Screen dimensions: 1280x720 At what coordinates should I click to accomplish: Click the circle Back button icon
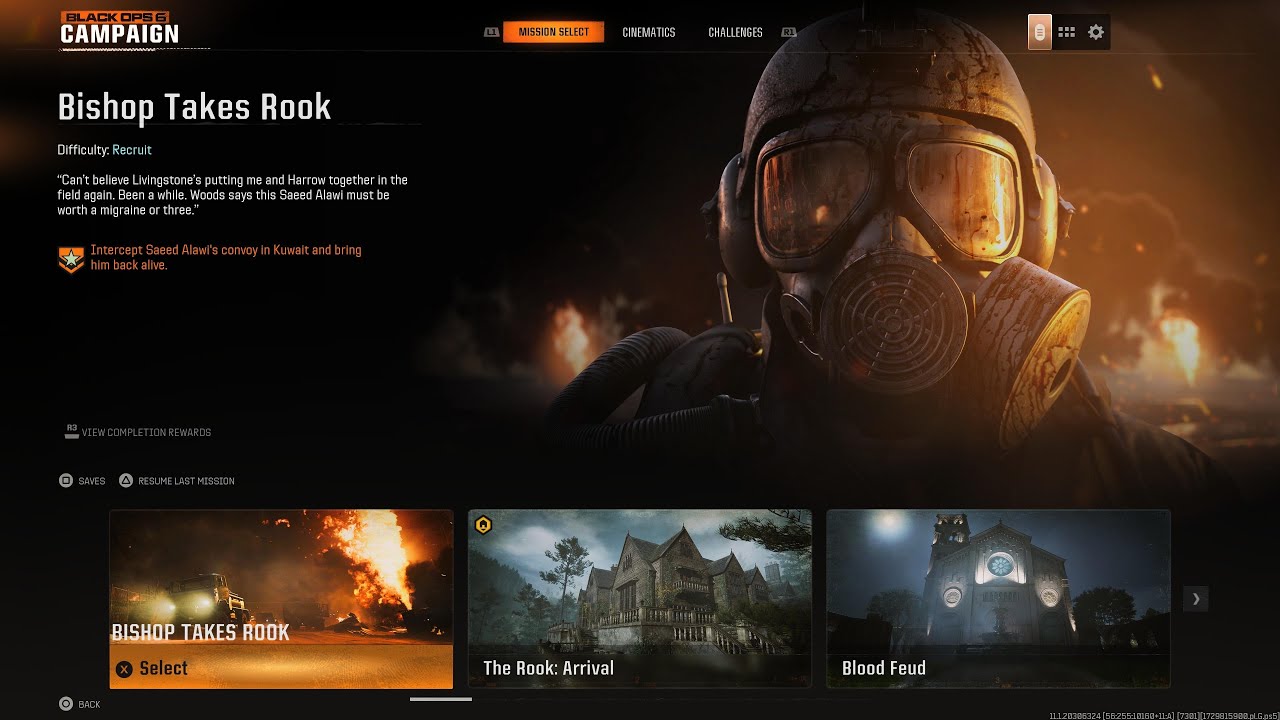66,704
